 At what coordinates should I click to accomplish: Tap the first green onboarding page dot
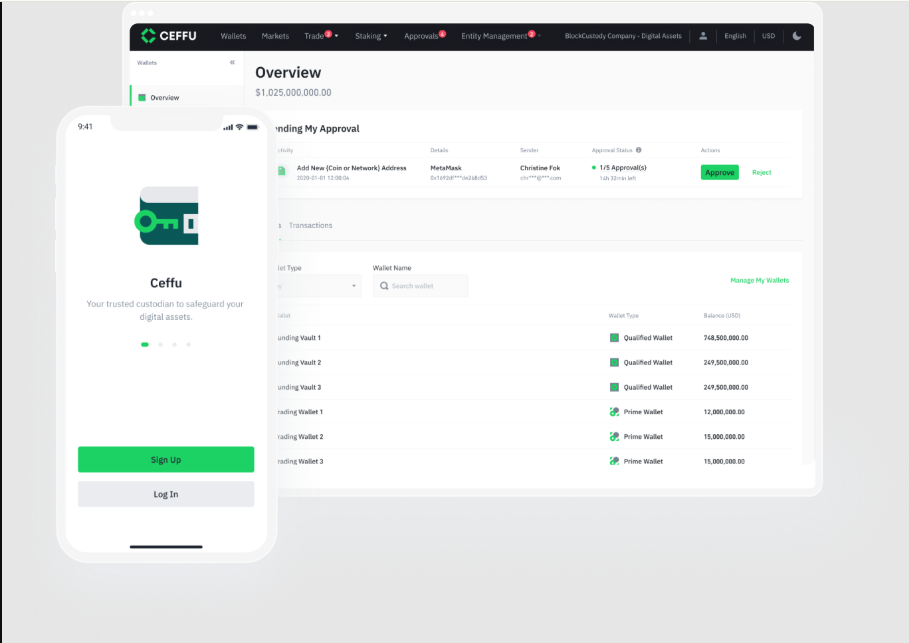pyautogui.click(x=144, y=344)
